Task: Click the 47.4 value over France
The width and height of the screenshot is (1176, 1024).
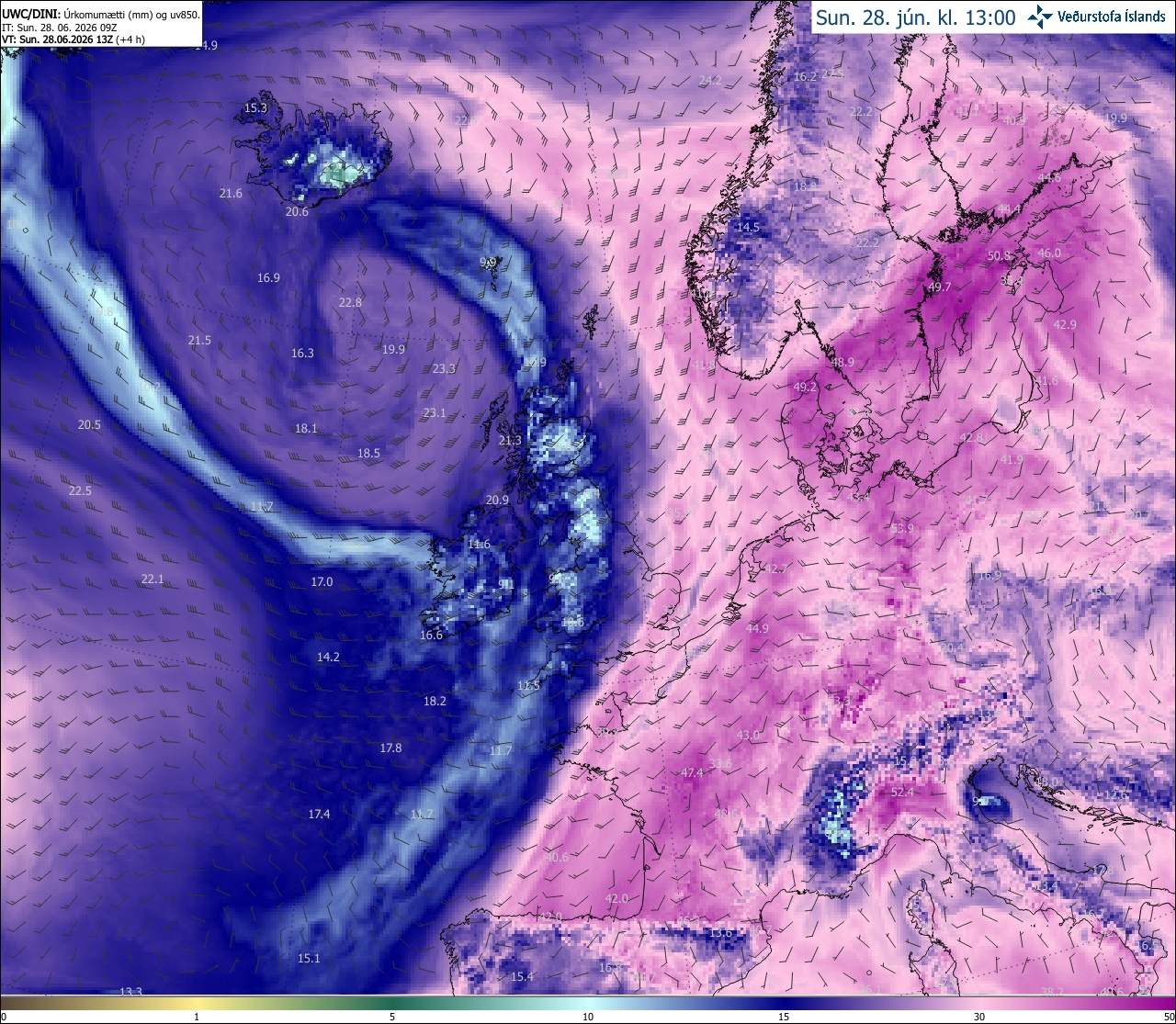Action: tap(692, 772)
